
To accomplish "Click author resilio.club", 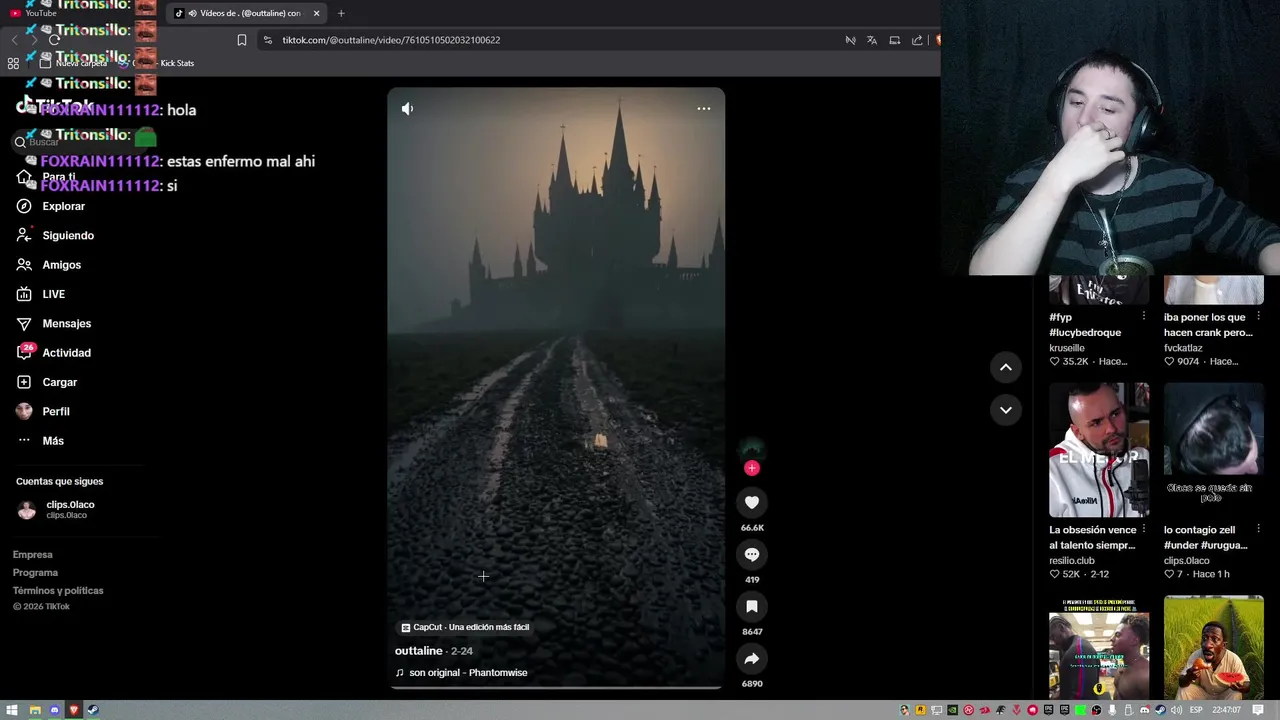I will click(x=1072, y=560).
